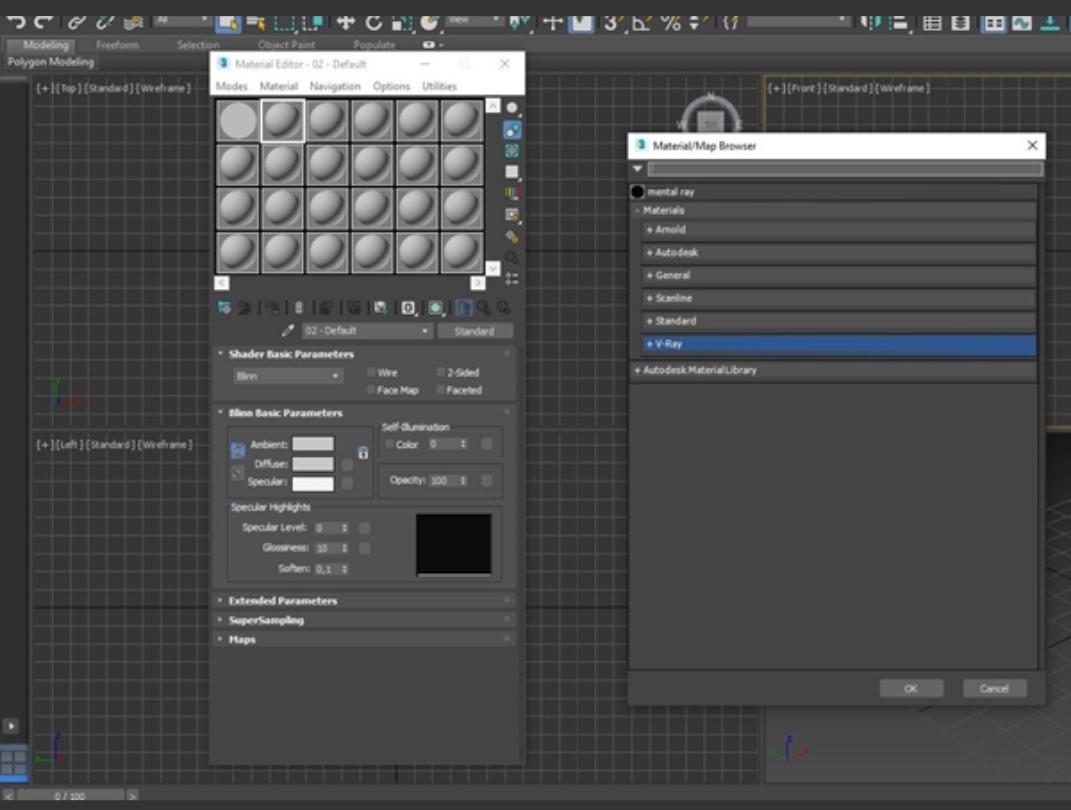
Task: Toggle the Ambient-Diffuse color lock
Action: click(x=237, y=450)
